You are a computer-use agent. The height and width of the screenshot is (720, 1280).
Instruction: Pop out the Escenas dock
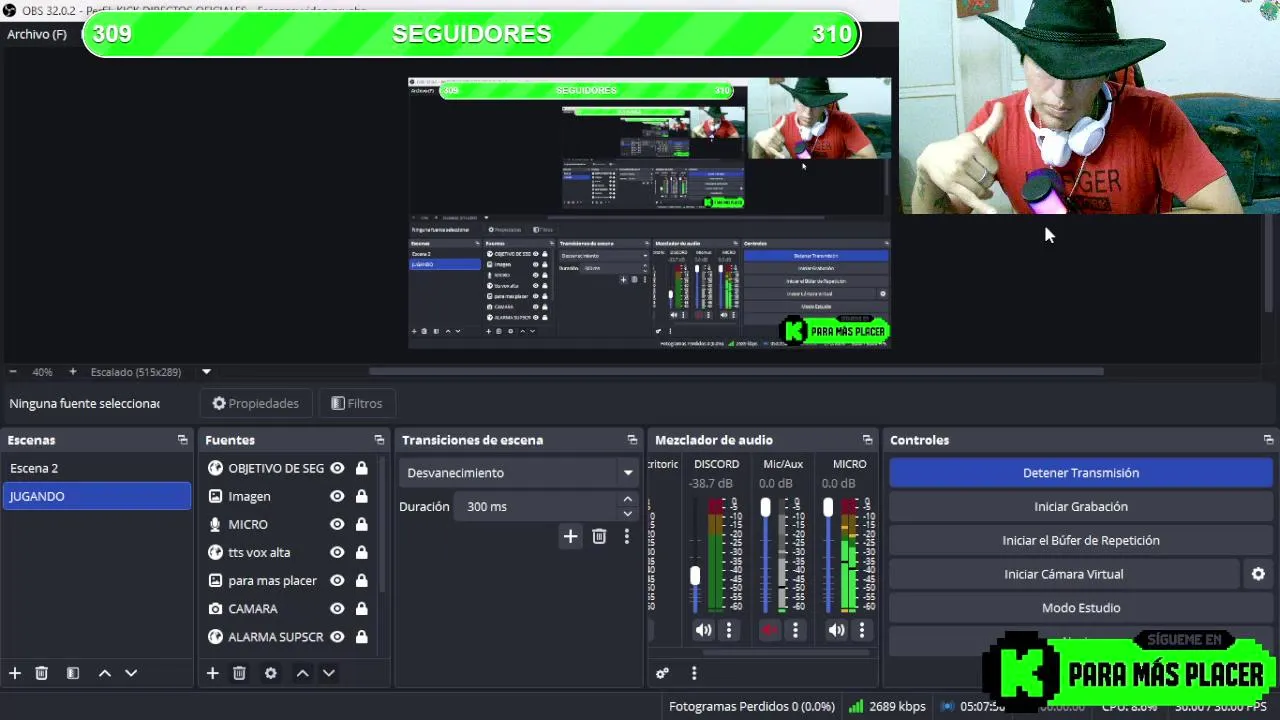click(x=182, y=440)
